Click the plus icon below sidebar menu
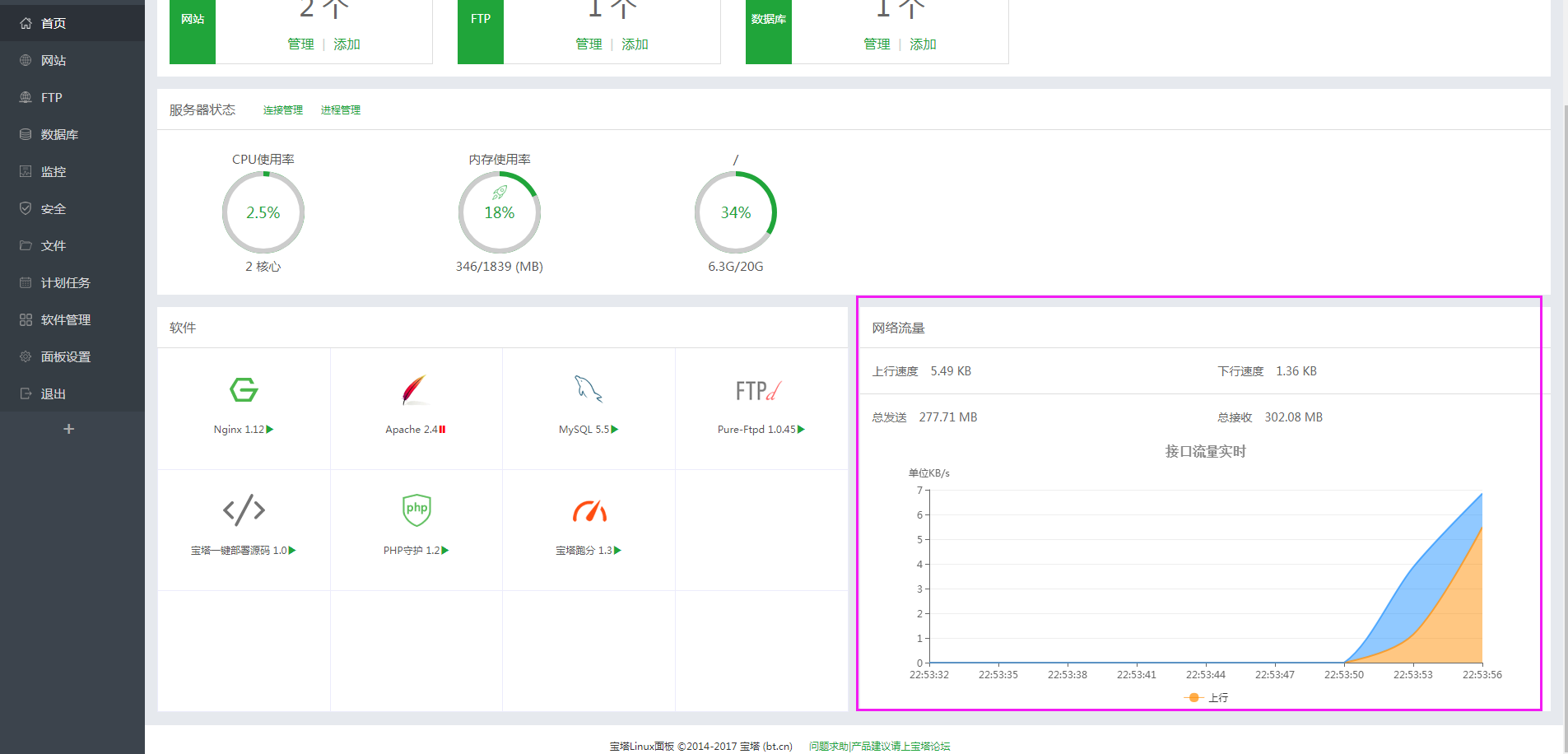The height and width of the screenshot is (754, 1568). [x=69, y=429]
